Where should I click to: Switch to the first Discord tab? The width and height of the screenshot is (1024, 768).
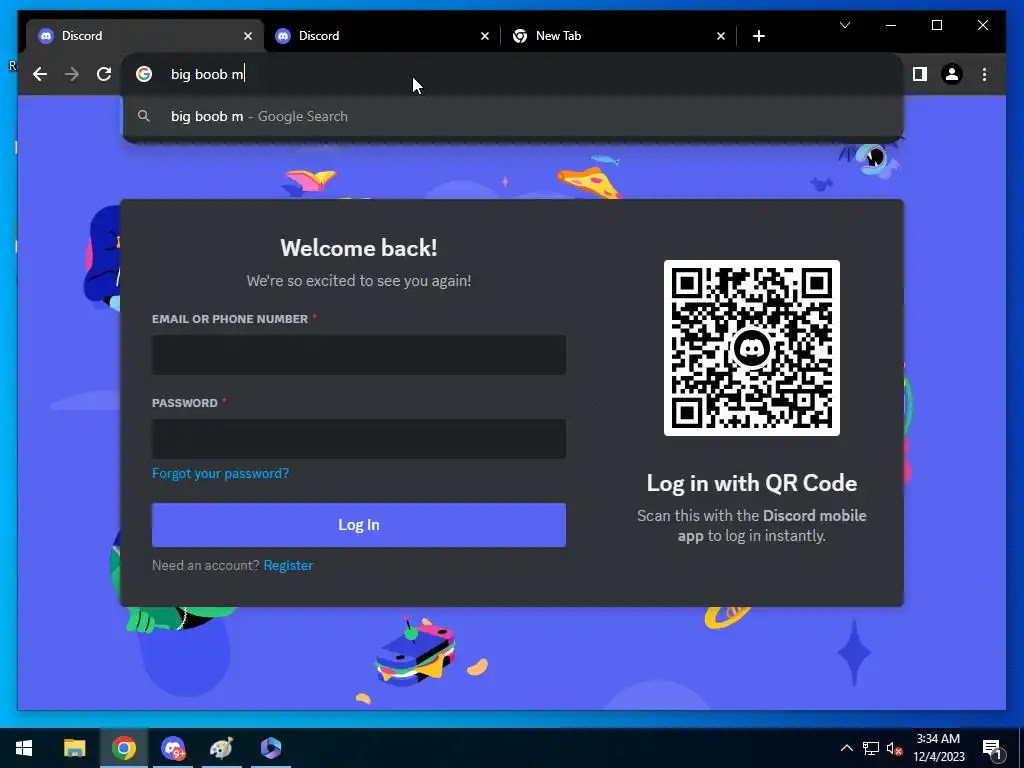click(x=144, y=36)
